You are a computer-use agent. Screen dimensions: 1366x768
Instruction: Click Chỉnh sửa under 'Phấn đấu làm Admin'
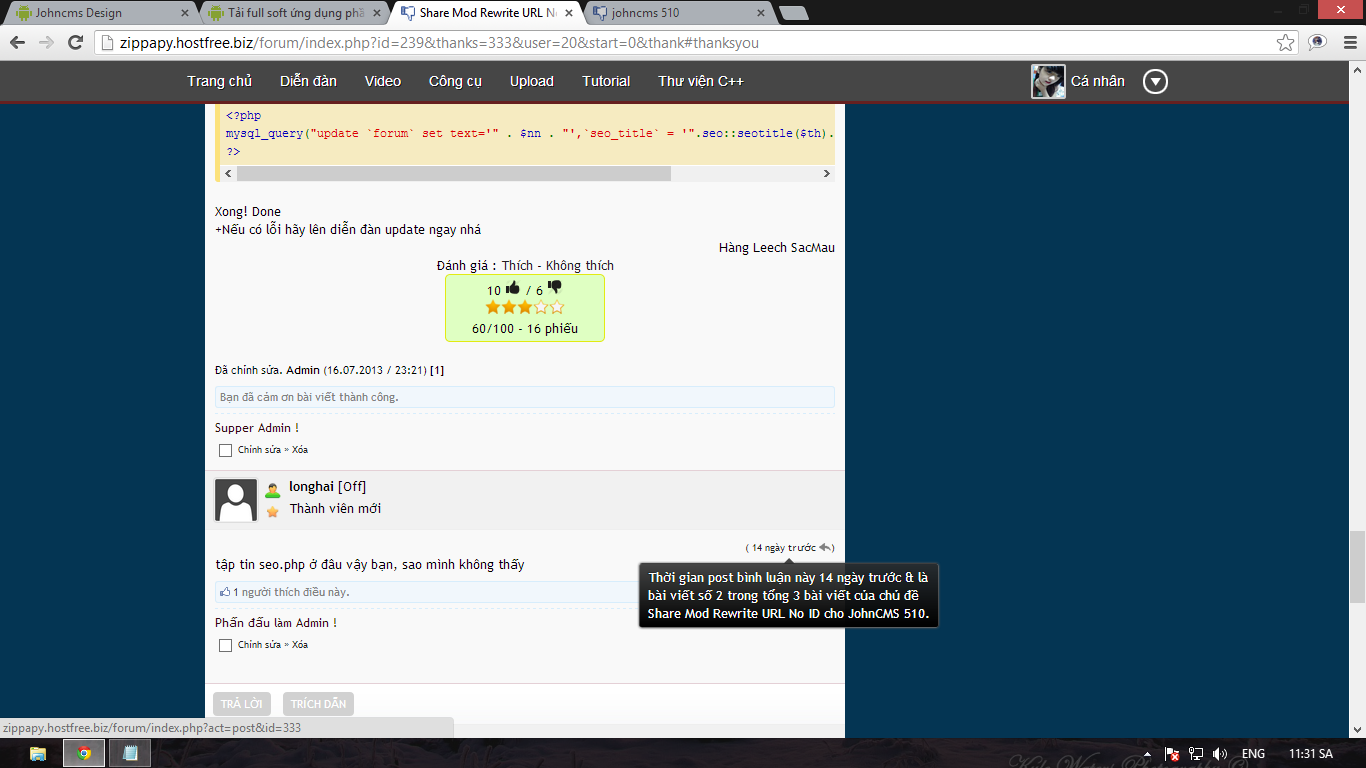(x=258, y=645)
